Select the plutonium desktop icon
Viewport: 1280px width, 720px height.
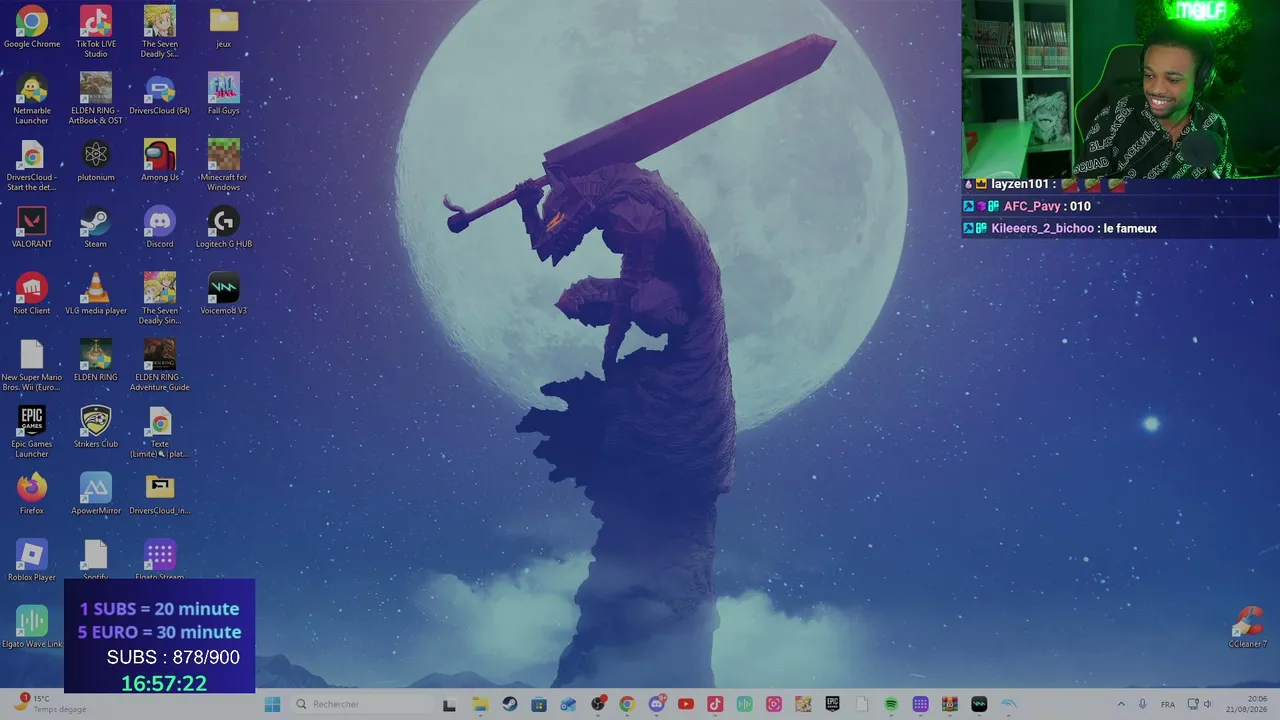tap(96, 161)
